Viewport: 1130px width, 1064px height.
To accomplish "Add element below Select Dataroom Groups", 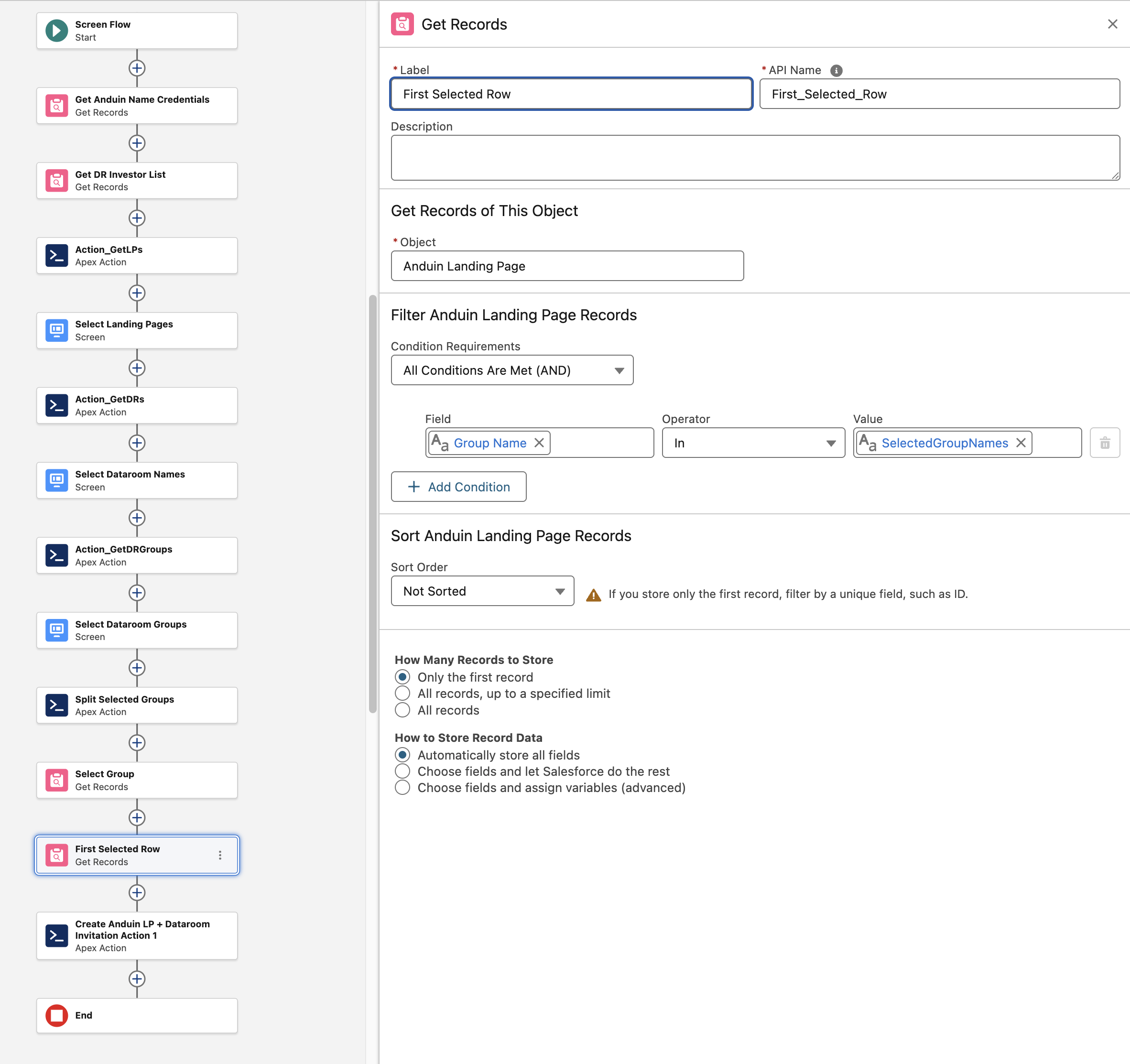I will [137, 668].
